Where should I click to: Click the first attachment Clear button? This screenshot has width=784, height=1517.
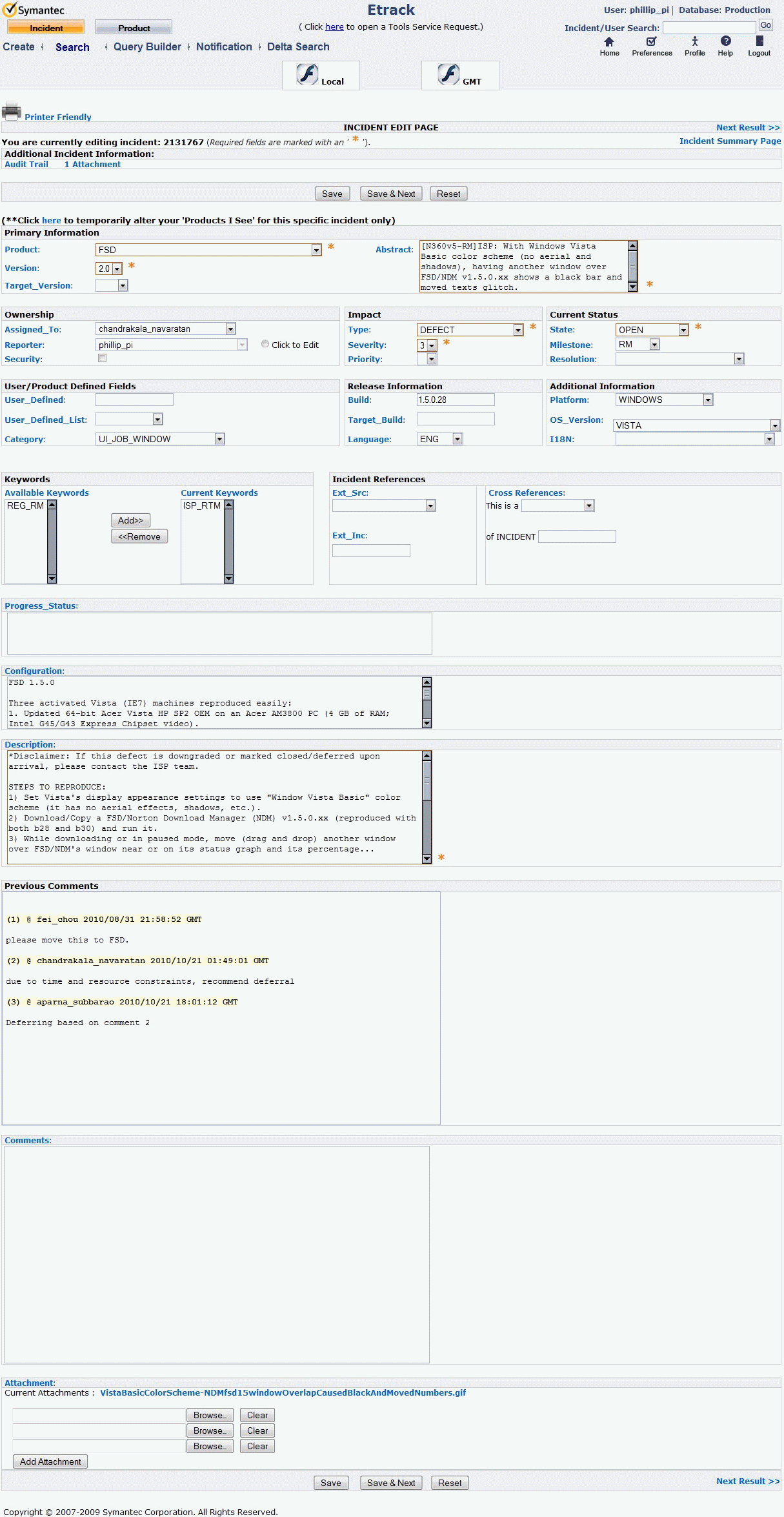point(257,1415)
